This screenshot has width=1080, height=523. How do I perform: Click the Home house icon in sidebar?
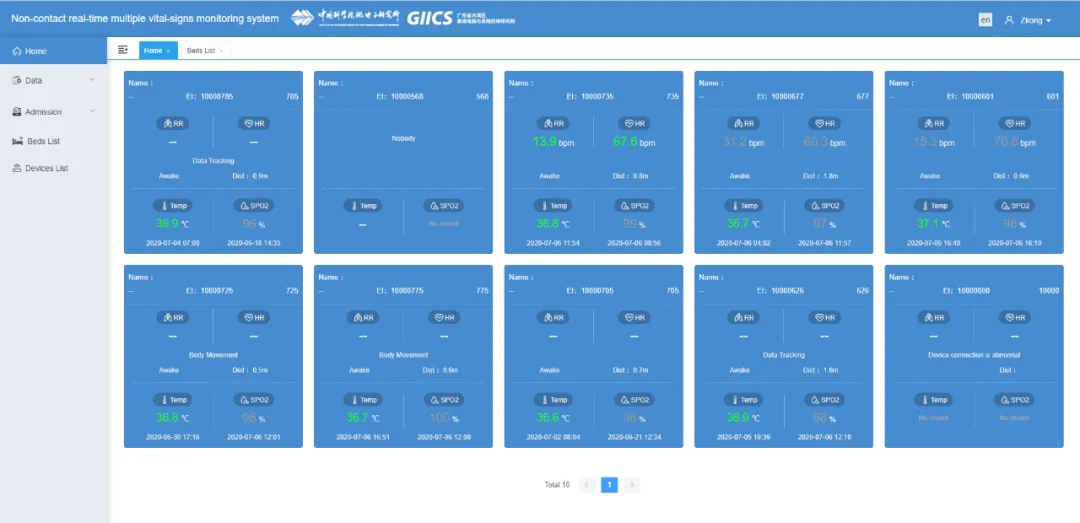pos(17,51)
